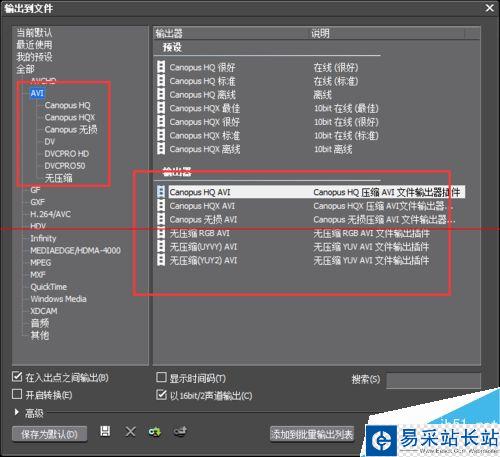Click the export preset icon
This screenshot has width=500, height=457.
(x=180, y=432)
